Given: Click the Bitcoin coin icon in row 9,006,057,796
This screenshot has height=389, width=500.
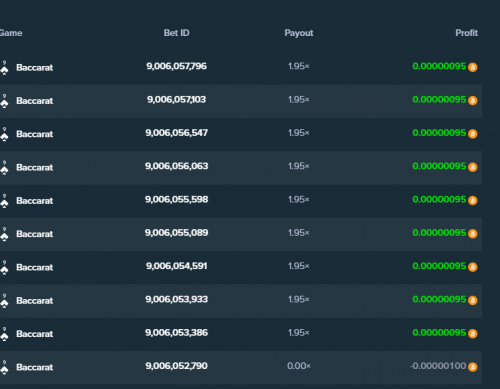Looking at the screenshot, I should [473, 67].
